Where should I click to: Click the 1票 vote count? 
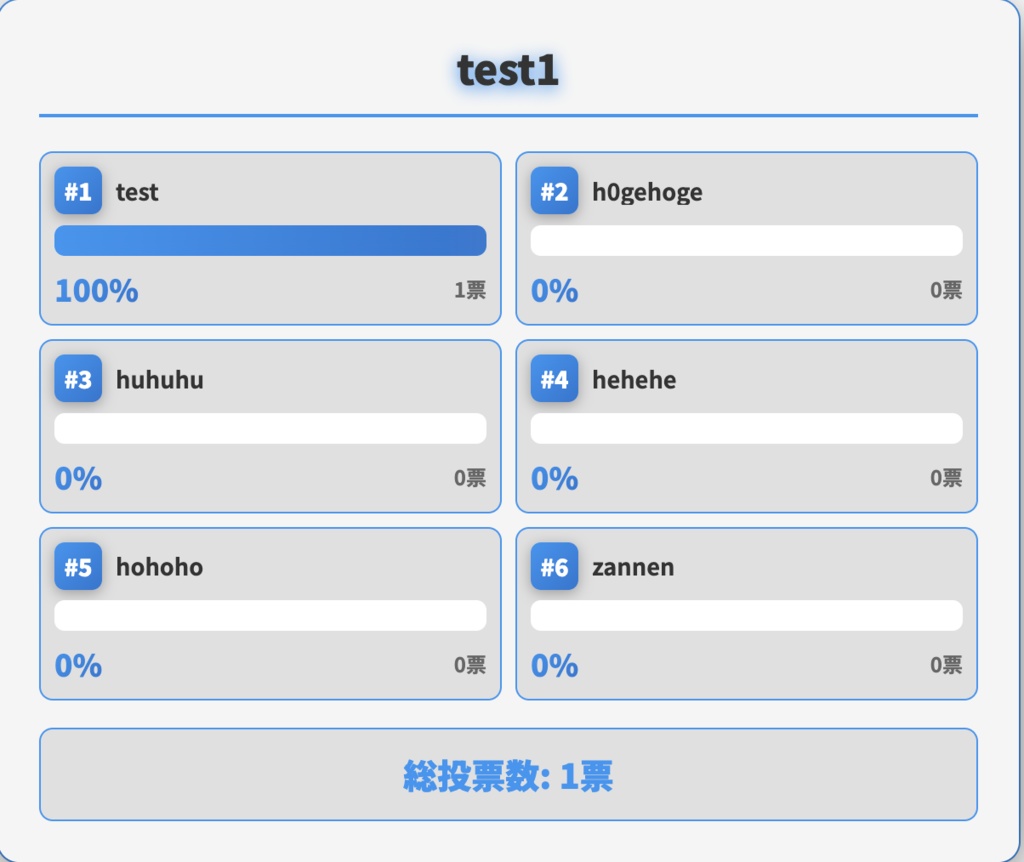coord(470,290)
